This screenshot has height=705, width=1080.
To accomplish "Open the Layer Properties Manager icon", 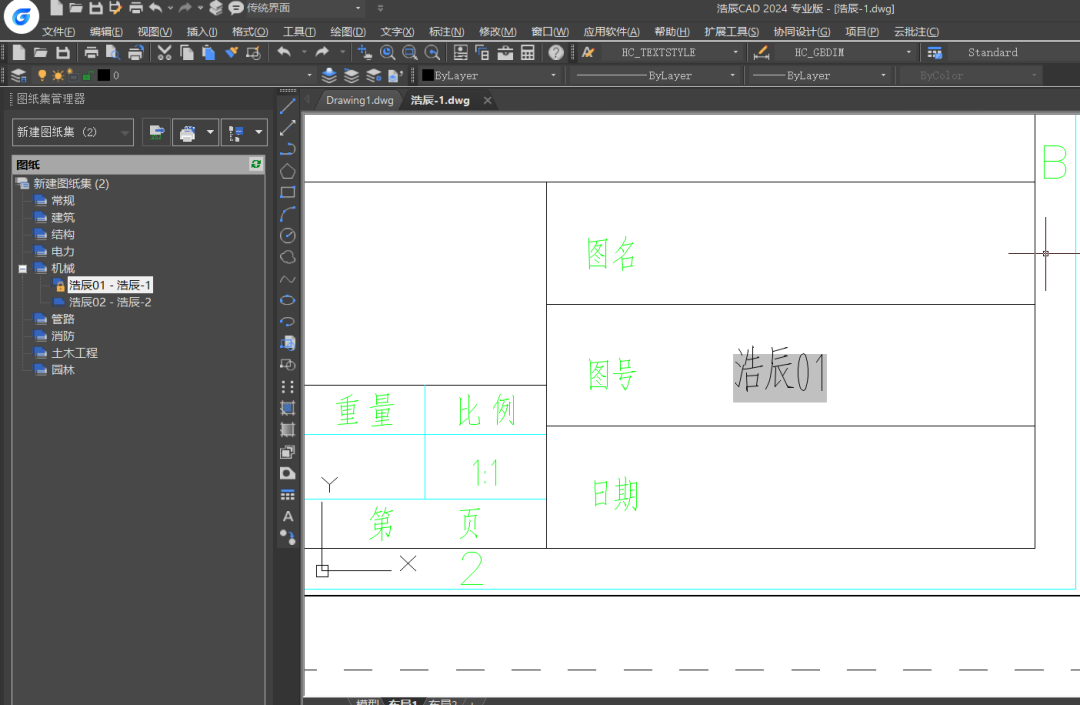I will [x=19, y=75].
